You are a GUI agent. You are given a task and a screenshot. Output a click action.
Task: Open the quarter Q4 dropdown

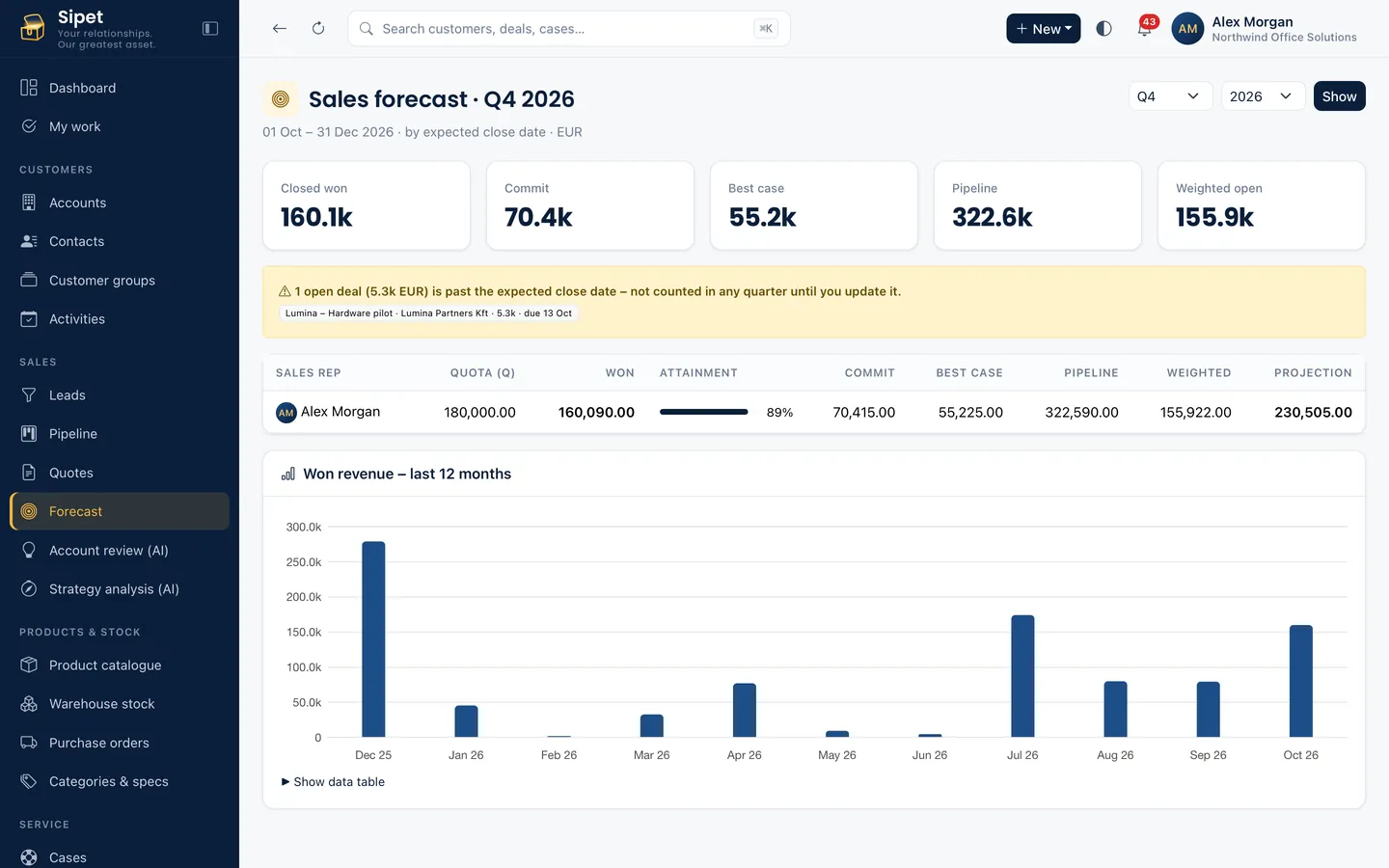click(x=1170, y=96)
